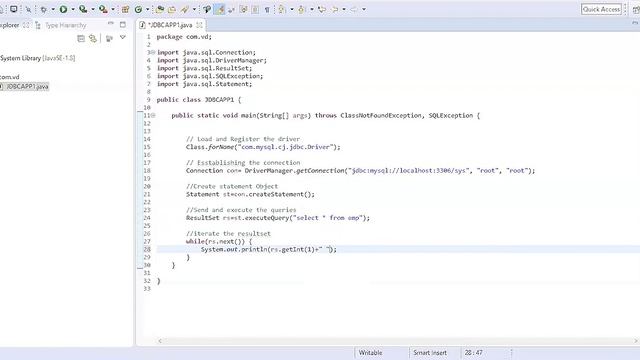Click the Search flashlight icon
The height and width of the screenshot is (360, 640).
point(185,9)
